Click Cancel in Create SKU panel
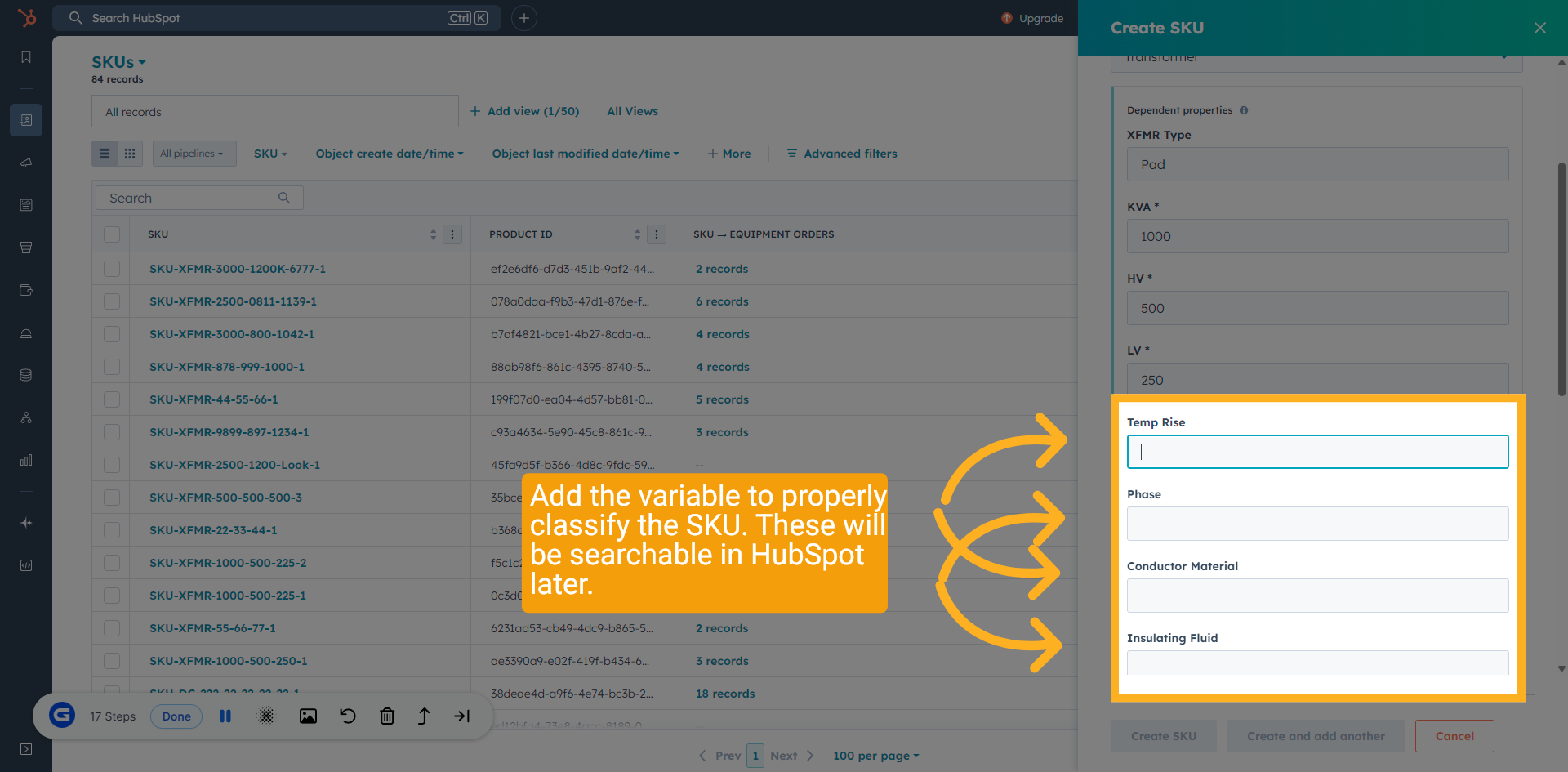The height and width of the screenshot is (772, 1568). [x=1454, y=736]
